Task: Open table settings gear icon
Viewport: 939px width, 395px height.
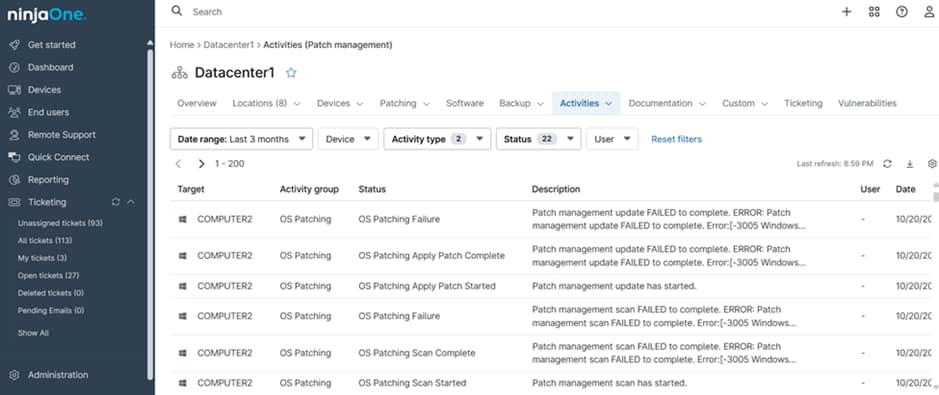Action: coord(932,163)
